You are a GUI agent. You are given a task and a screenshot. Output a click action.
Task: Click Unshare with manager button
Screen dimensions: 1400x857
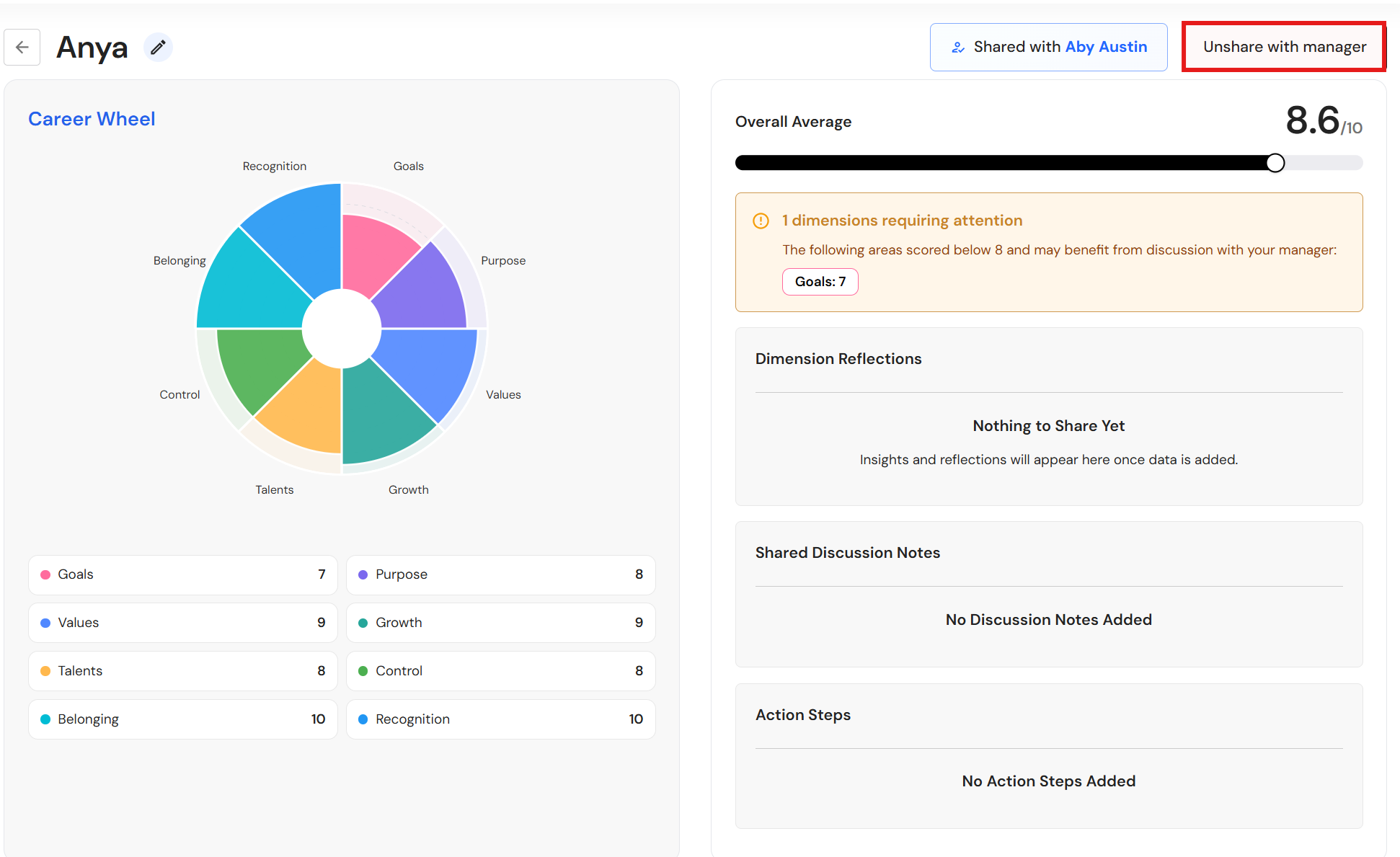pyautogui.click(x=1284, y=47)
